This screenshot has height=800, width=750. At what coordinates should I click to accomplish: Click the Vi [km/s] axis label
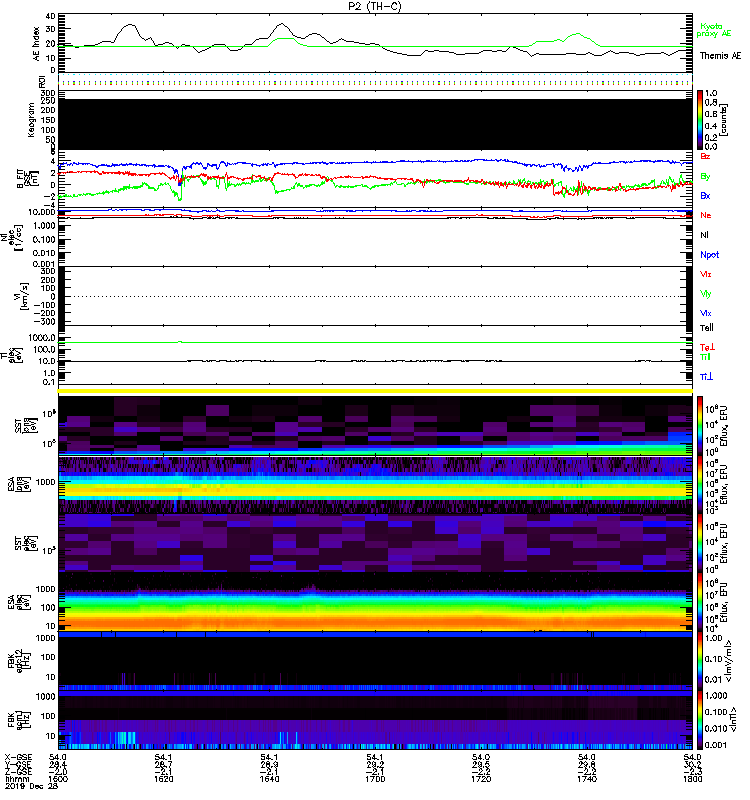pyautogui.click(x=21, y=296)
